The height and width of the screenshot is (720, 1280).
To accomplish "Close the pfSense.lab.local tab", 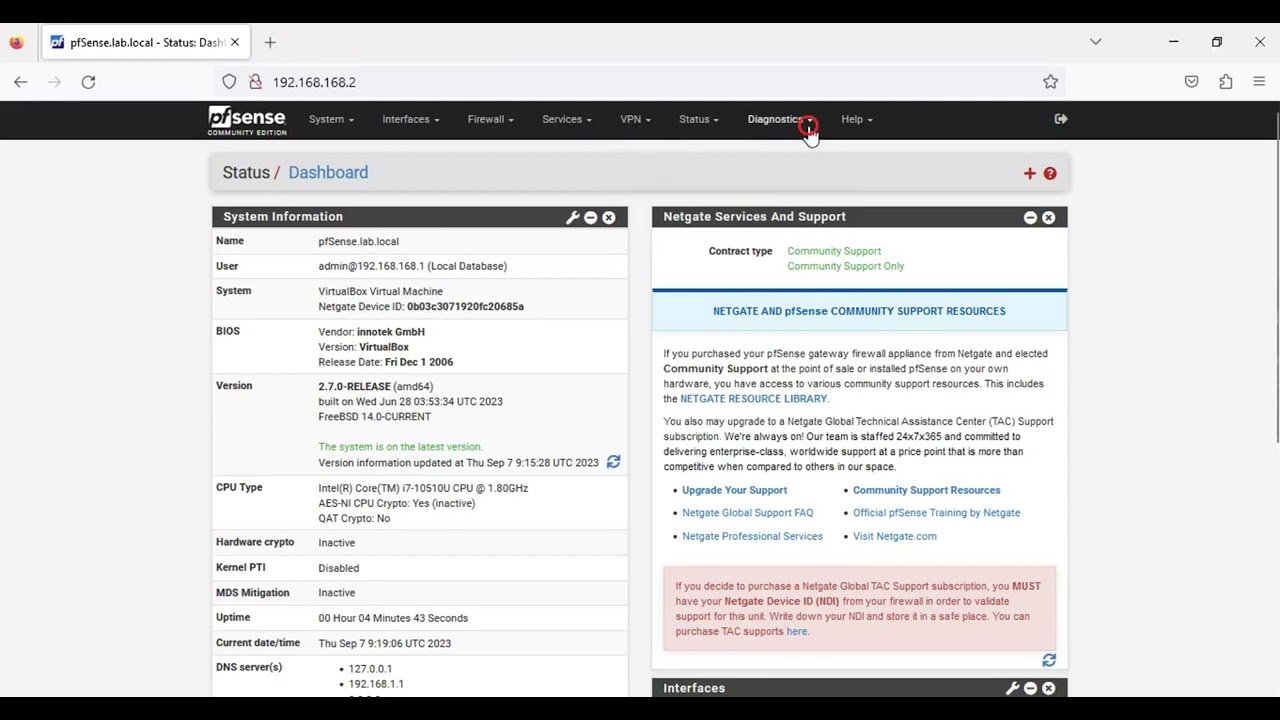I will pos(235,42).
